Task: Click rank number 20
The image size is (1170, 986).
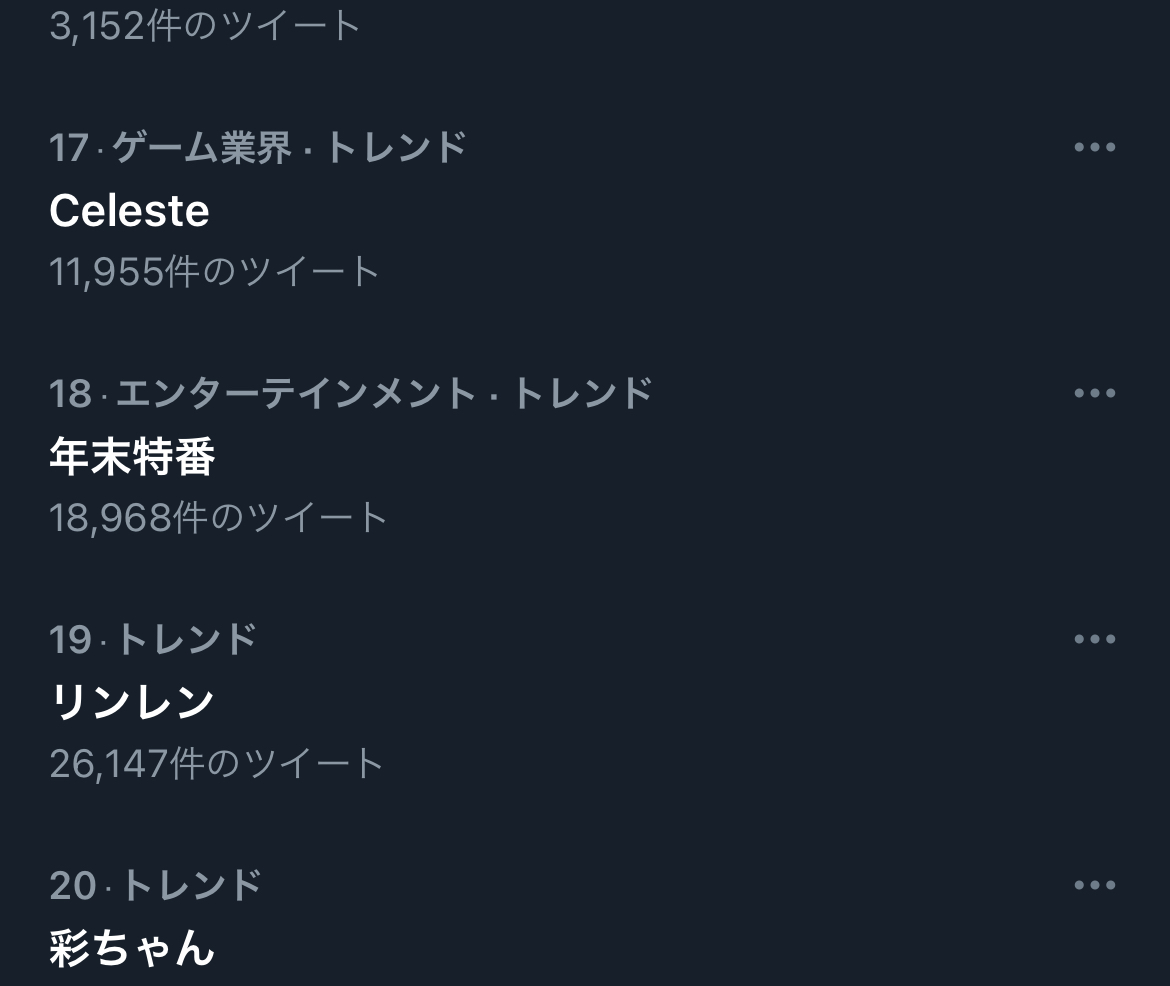Action: (72, 885)
